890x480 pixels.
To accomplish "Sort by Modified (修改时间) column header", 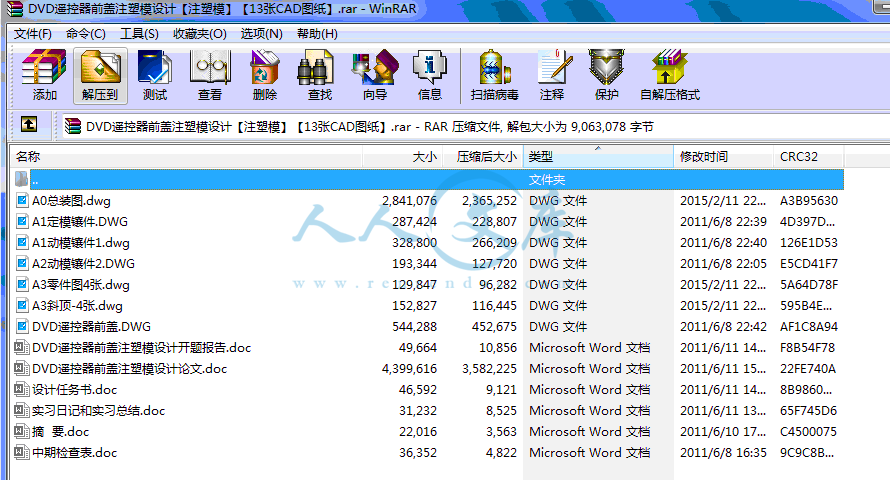I will (723, 157).
